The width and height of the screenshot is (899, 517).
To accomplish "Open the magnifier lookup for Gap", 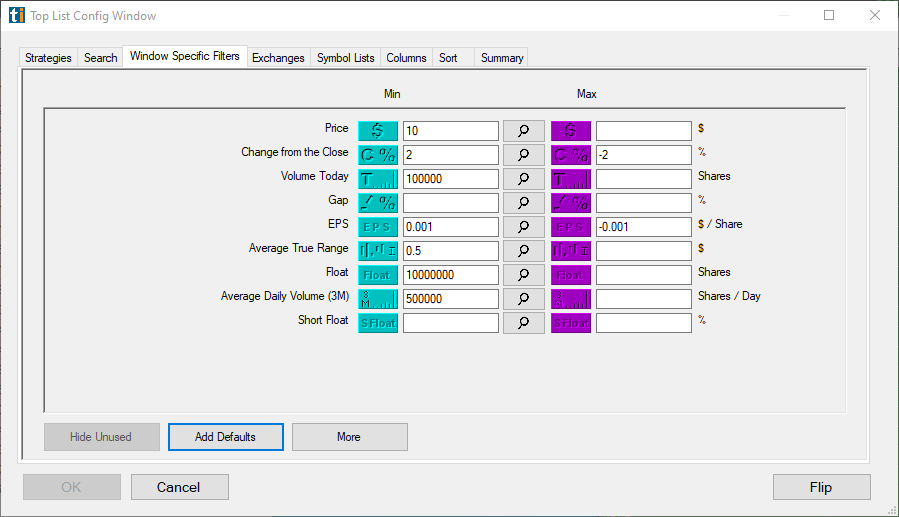I will click(x=523, y=203).
